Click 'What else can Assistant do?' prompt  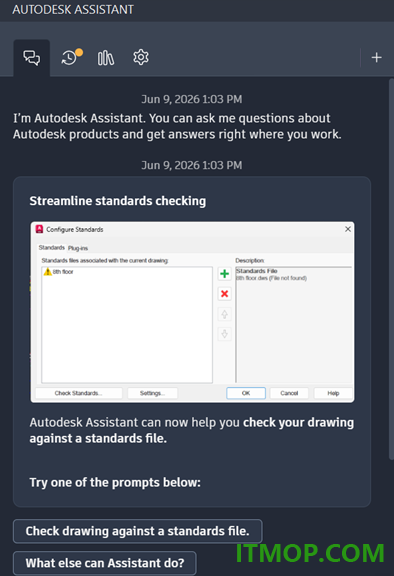105,563
